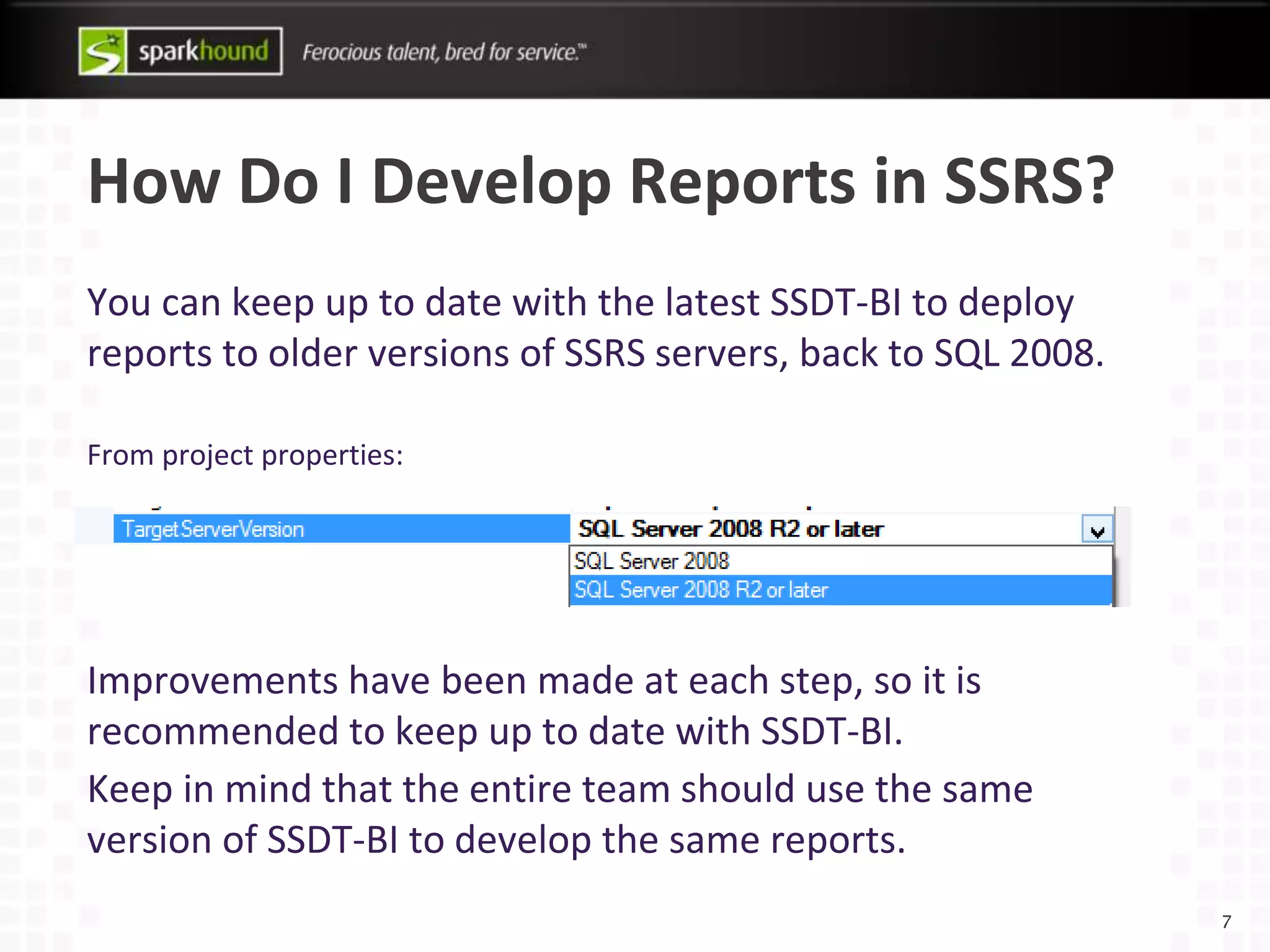Open the TargetServerVersion dropdown arrow
1270x952 pixels.
click(1097, 529)
